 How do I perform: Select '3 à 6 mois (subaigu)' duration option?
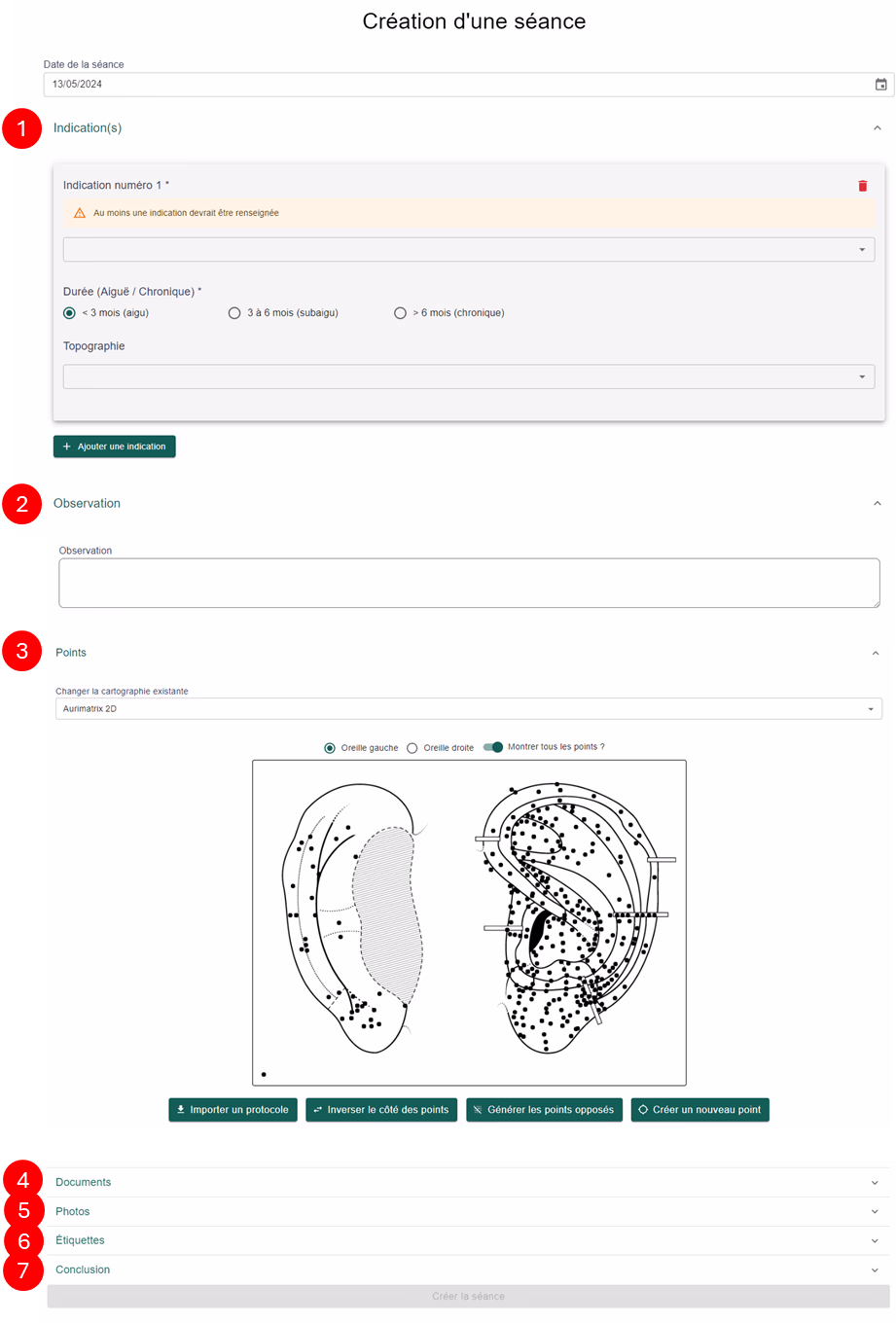(234, 313)
